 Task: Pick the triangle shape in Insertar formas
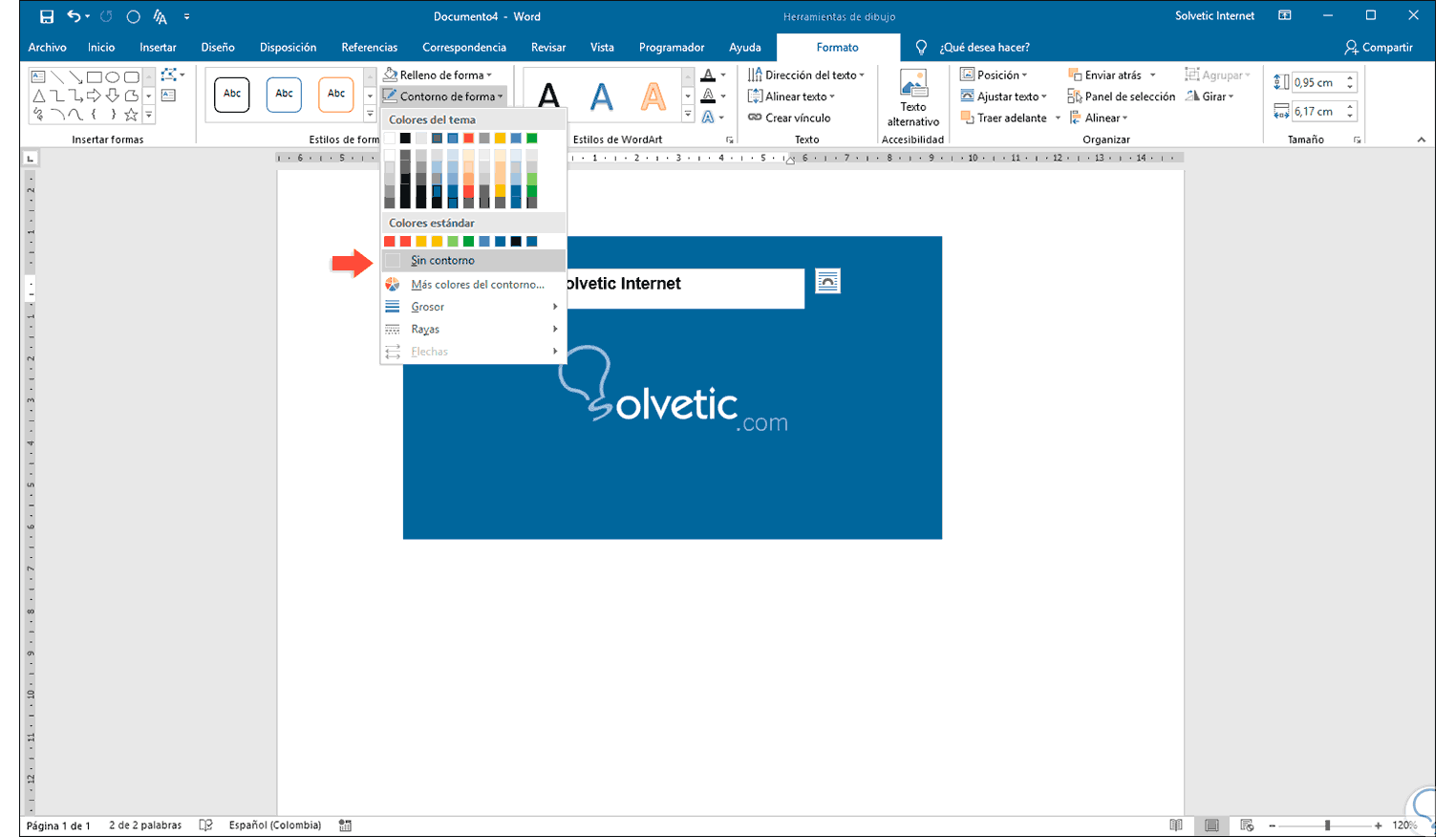coord(38,96)
